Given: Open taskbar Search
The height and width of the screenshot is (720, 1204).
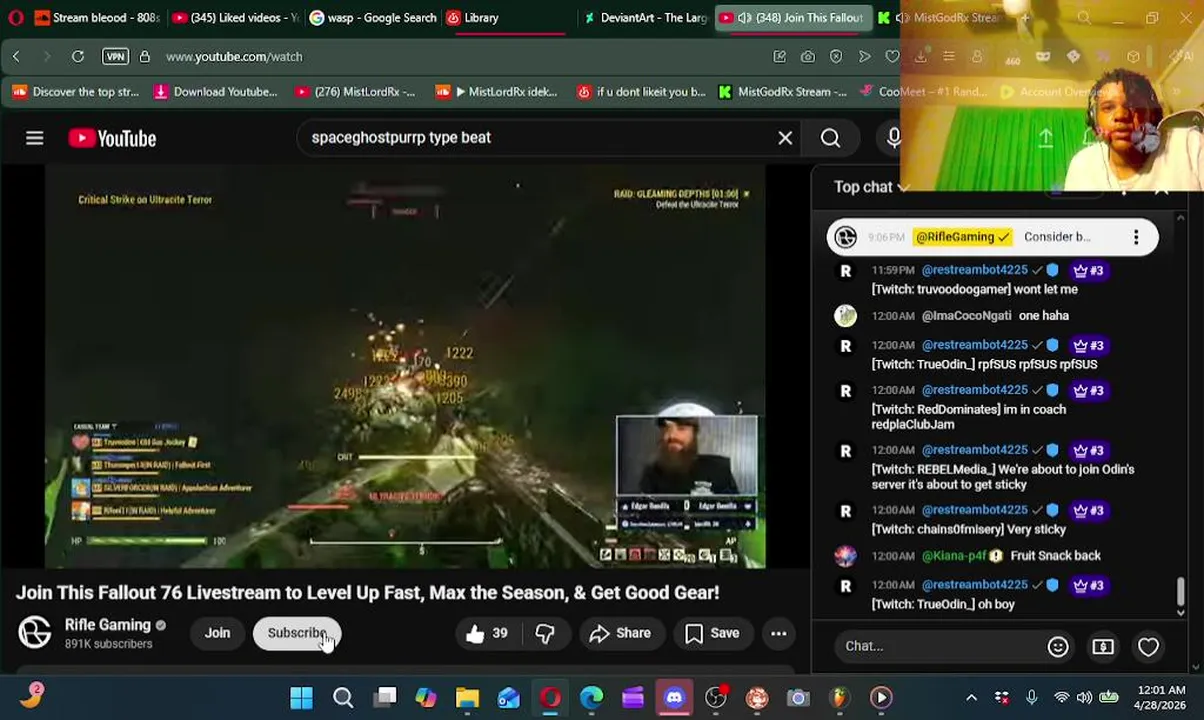Looking at the screenshot, I should pos(343,697).
